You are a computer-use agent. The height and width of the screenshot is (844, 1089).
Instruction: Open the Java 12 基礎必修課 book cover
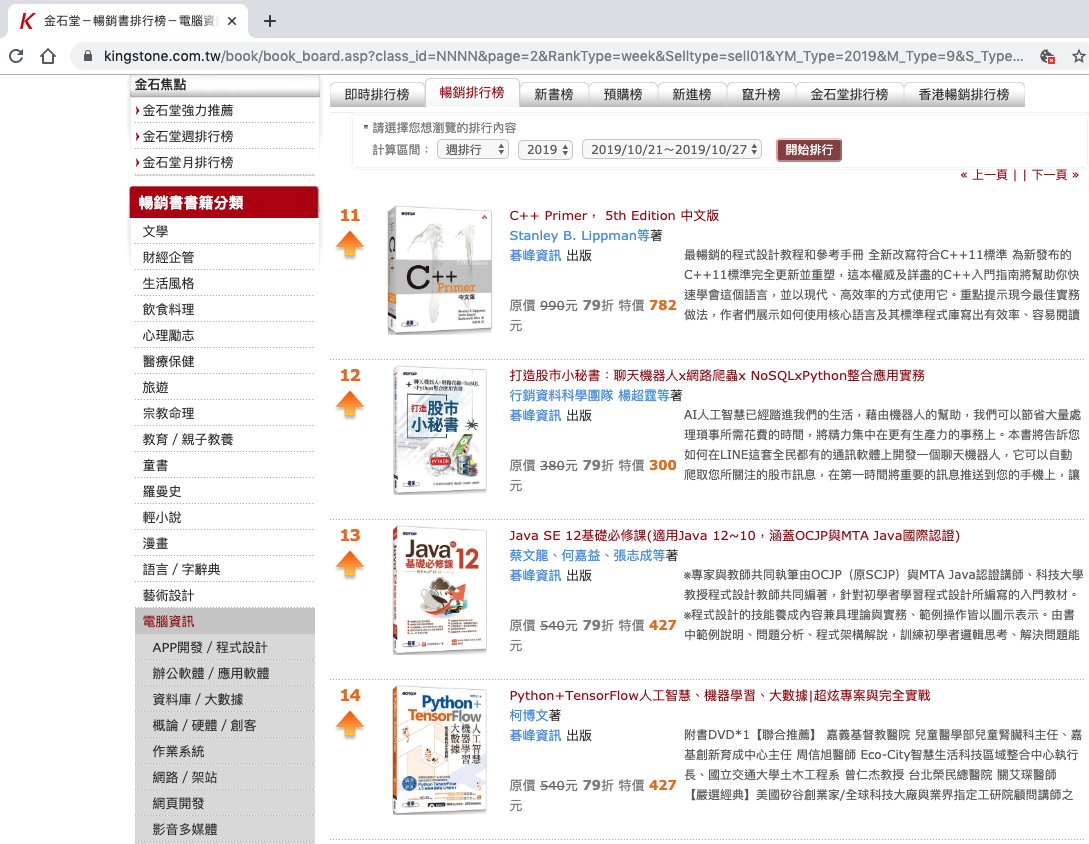(x=440, y=590)
